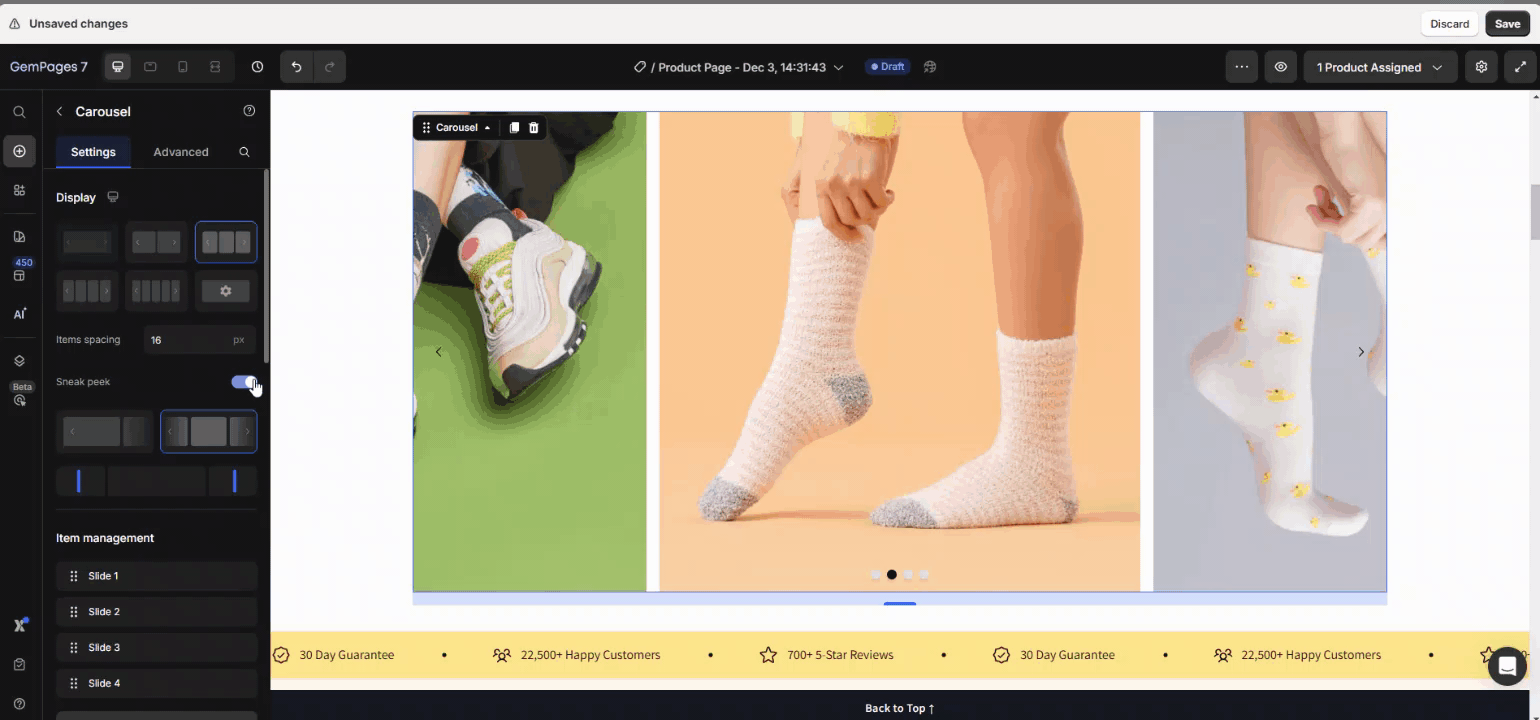Click the Back to Top link
Screen dimensions: 1540x720
(x=899, y=707)
